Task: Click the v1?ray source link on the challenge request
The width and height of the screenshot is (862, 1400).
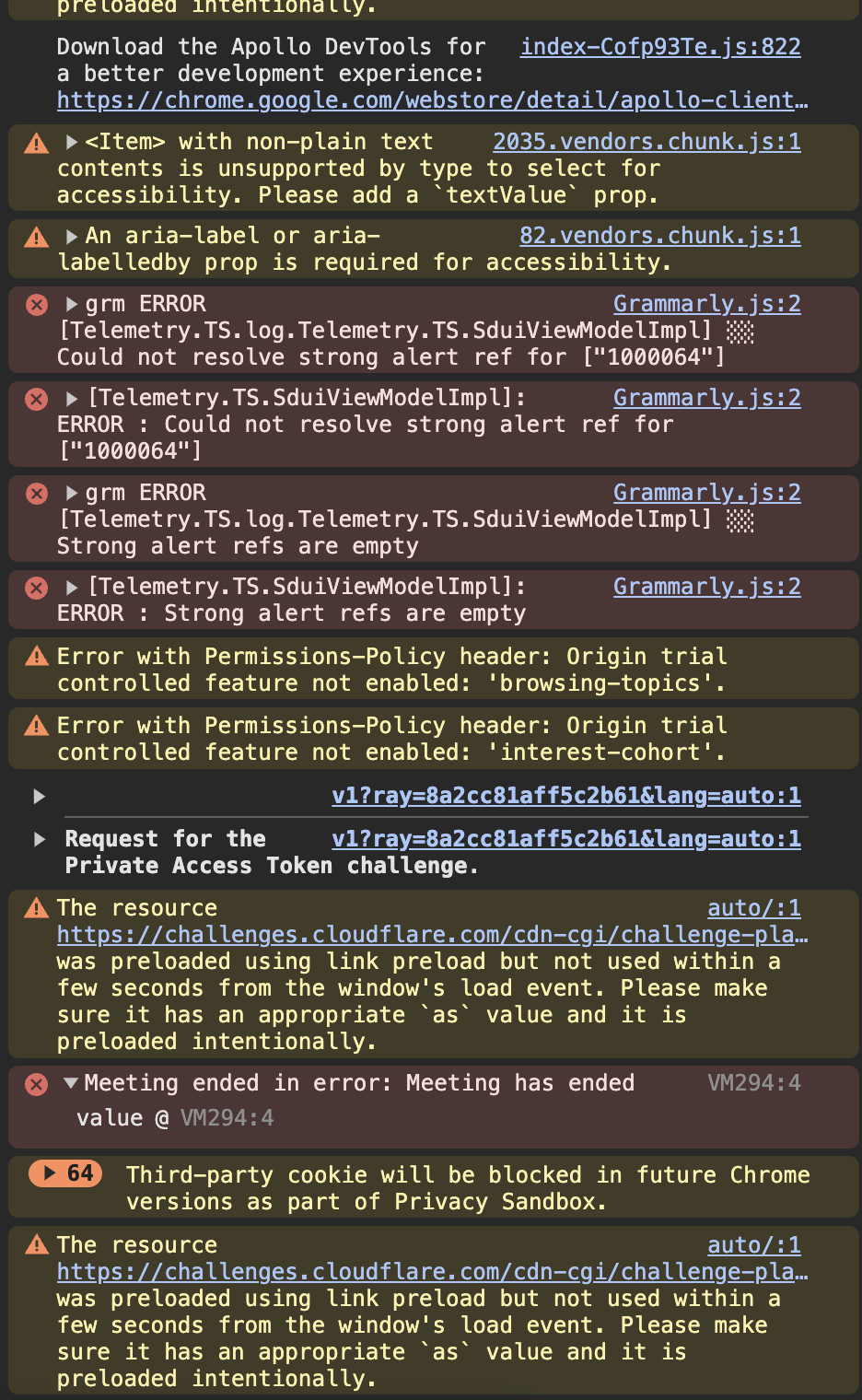Action: pos(565,838)
